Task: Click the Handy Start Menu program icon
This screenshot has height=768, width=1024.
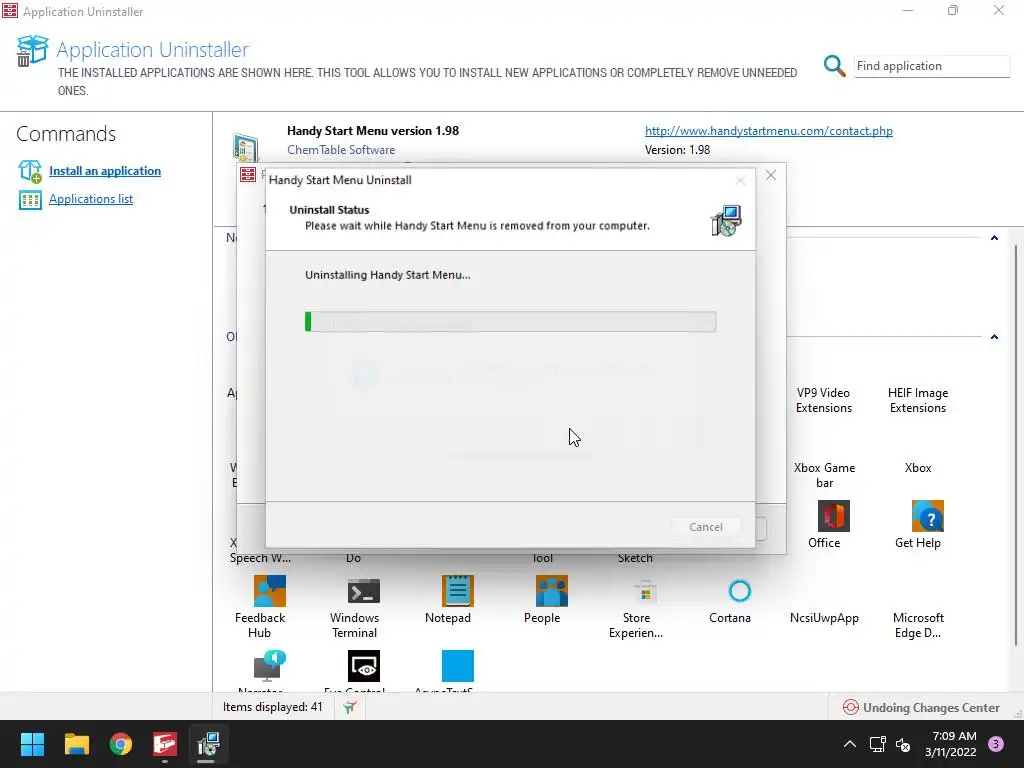Action: [x=246, y=148]
